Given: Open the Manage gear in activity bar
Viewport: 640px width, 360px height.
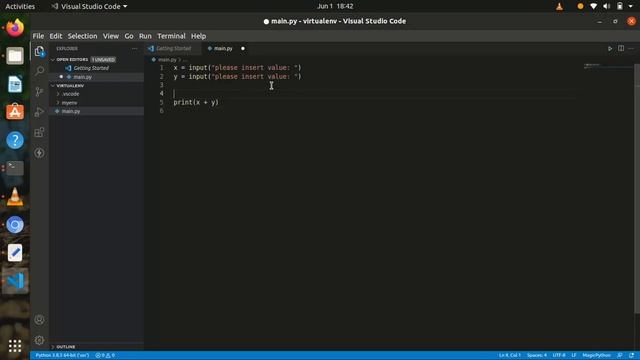Looking at the screenshot, I should [x=40, y=340].
